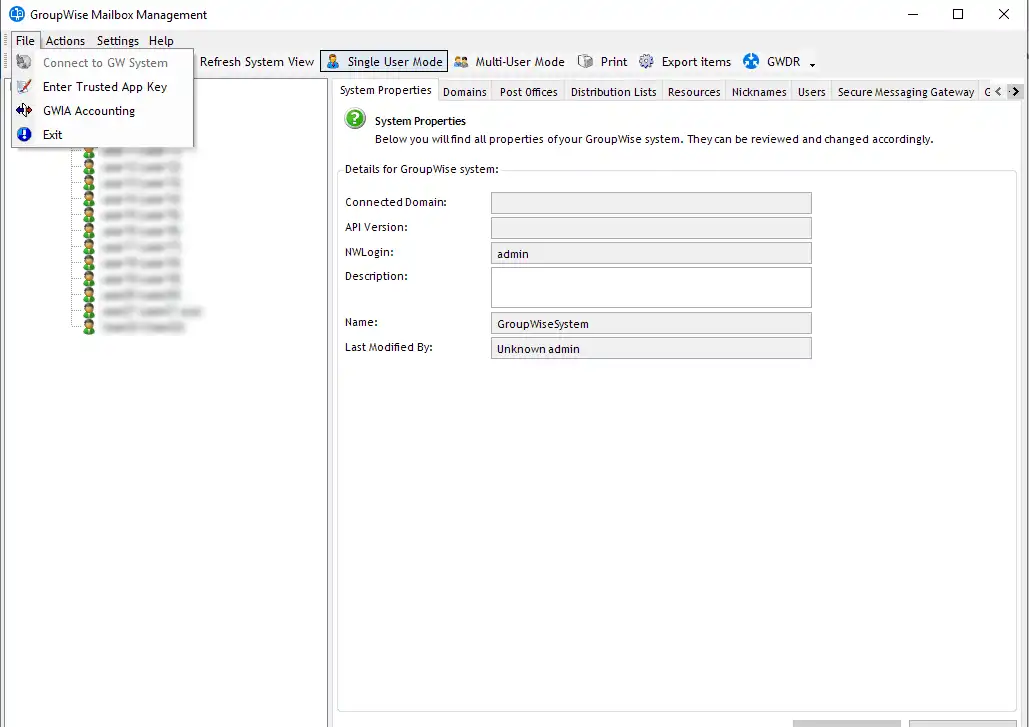
Task: Click the GWDR blue circle icon
Action: (751, 62)
